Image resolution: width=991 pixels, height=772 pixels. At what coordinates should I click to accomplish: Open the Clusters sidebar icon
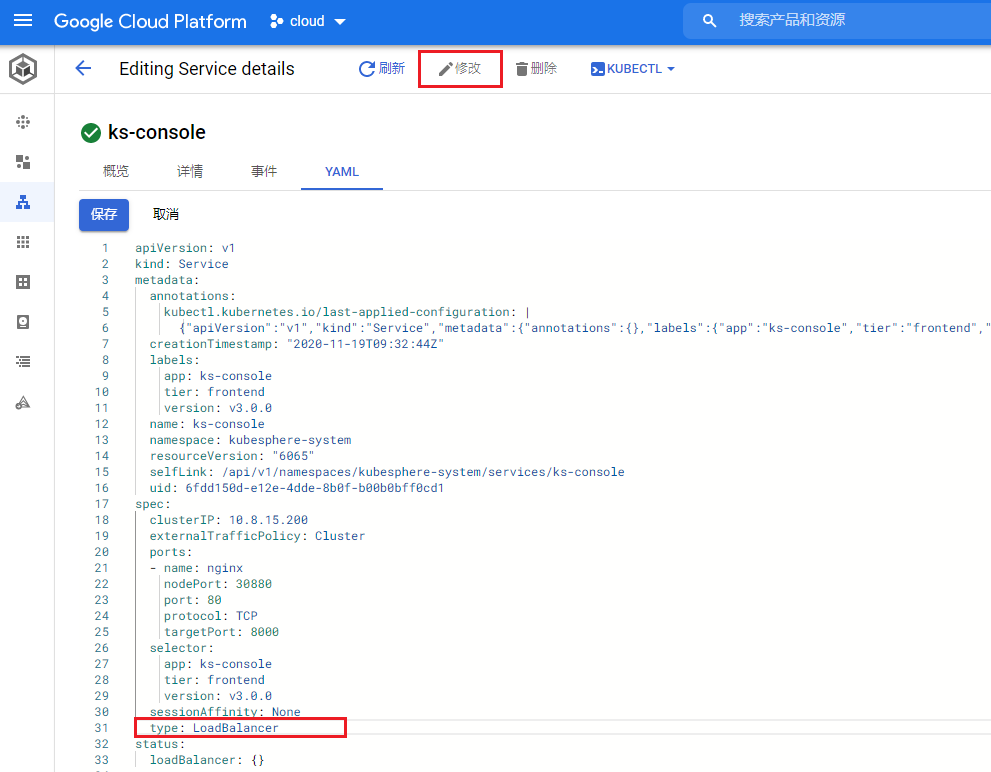tap(23, 122)
